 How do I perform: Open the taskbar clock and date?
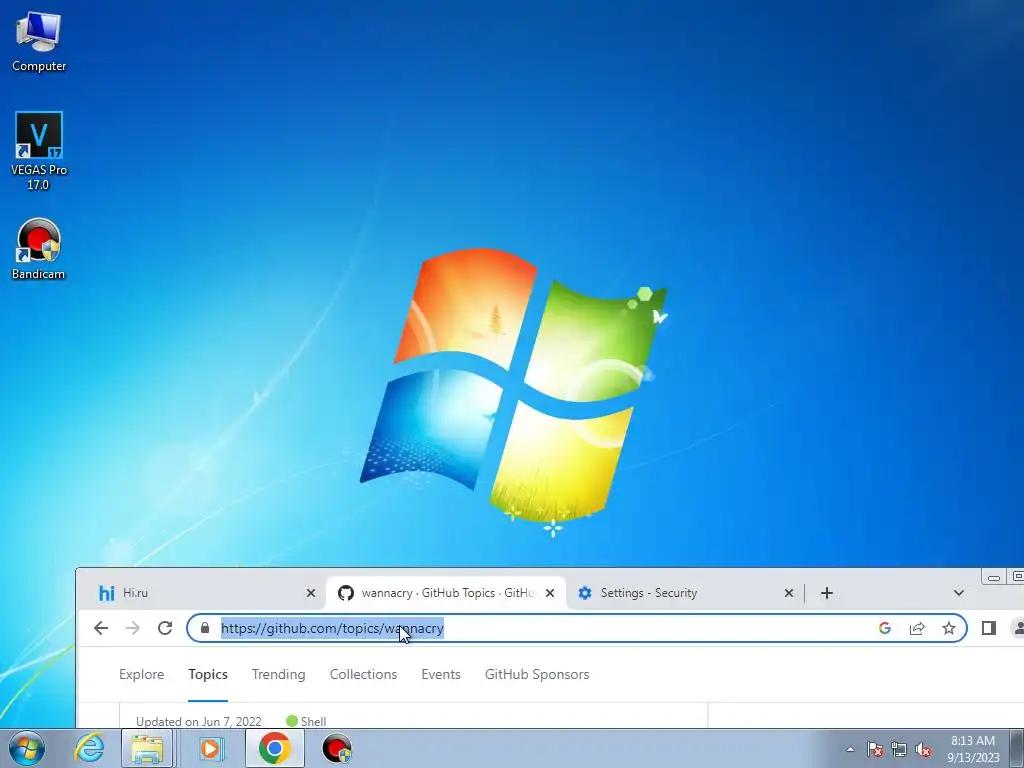[973, 749]
